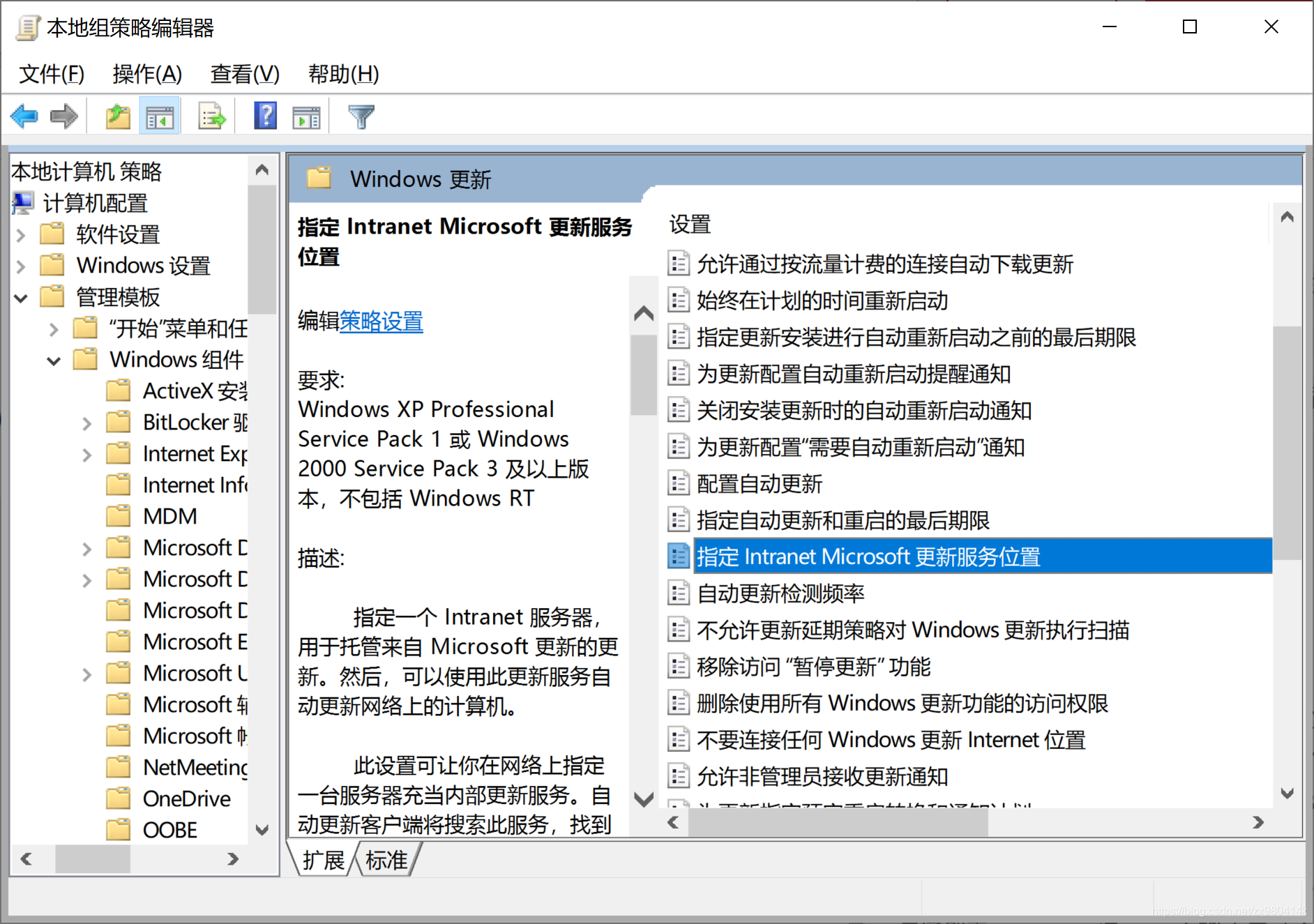The image size is (1314, 924).
Task: Click the policy icon beside 配置自动更新
Action: pos(678,483)
